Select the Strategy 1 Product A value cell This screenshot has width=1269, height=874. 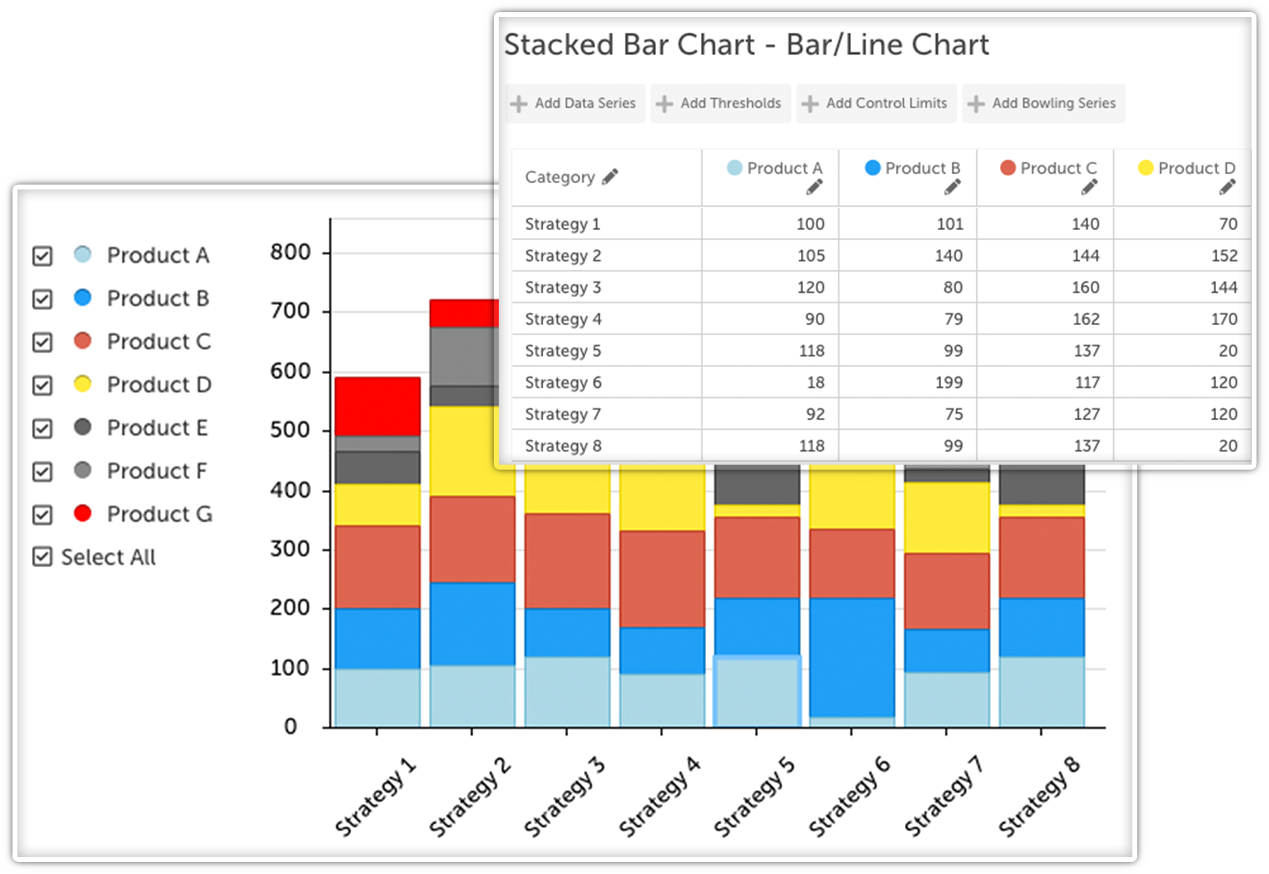point(770,224)
